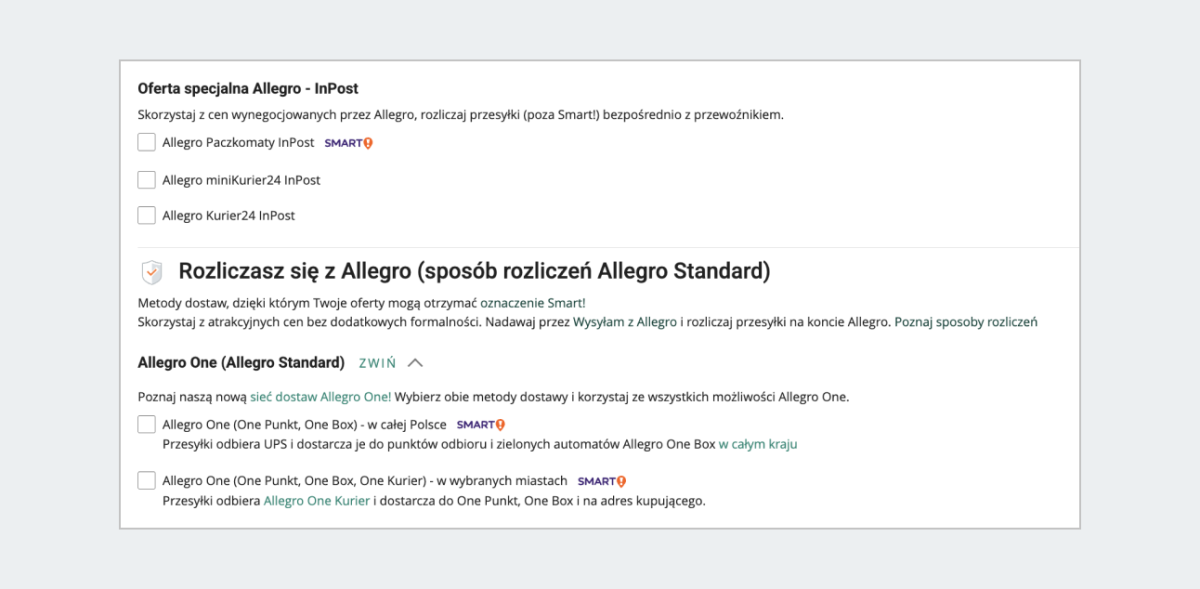The width and height of the screenshot is (1200, 589).
Task: Open the 'oznaczenie Smart!' link
Action: pos(533,303)
